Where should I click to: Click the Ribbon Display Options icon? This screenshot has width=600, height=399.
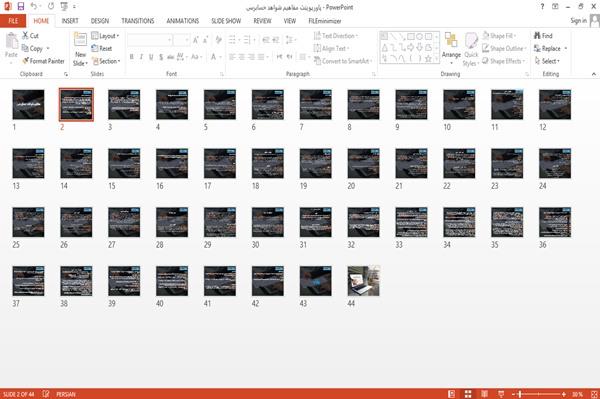coord(555,7)
